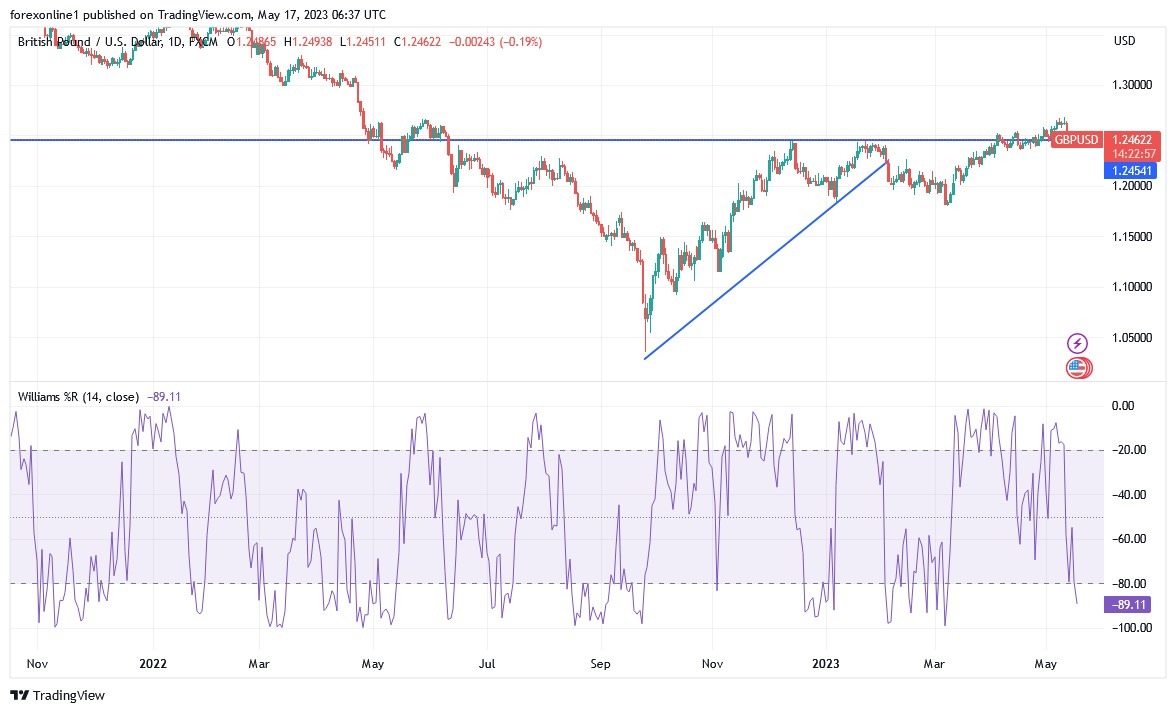Click the USD label atop the price scale

1122,41
